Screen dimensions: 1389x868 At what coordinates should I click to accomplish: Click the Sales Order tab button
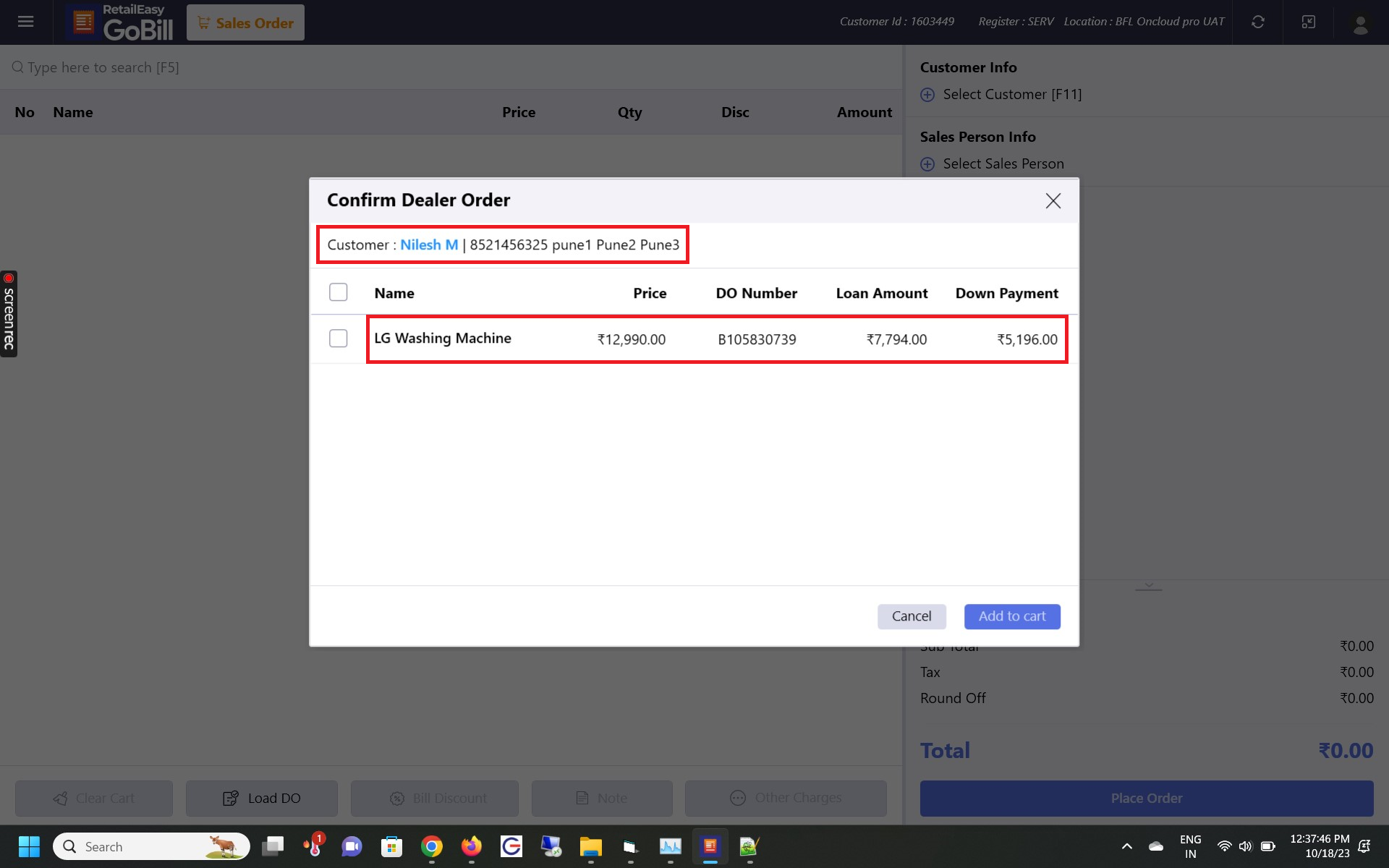(246, 23)
